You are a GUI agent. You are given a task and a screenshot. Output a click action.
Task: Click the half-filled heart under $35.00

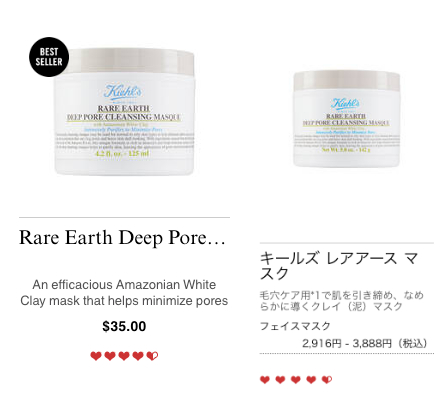(152, 356)
